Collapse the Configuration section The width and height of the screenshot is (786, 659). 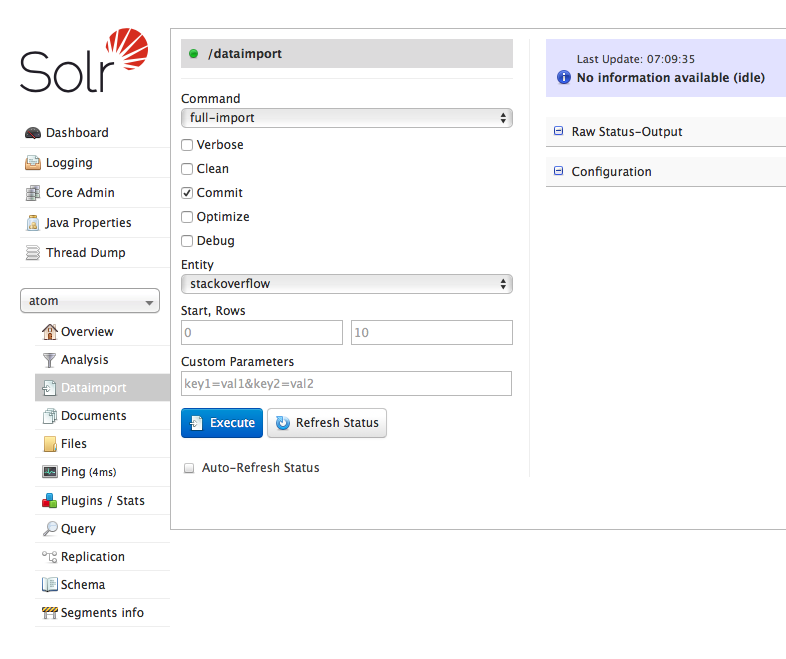pos(558,171)
